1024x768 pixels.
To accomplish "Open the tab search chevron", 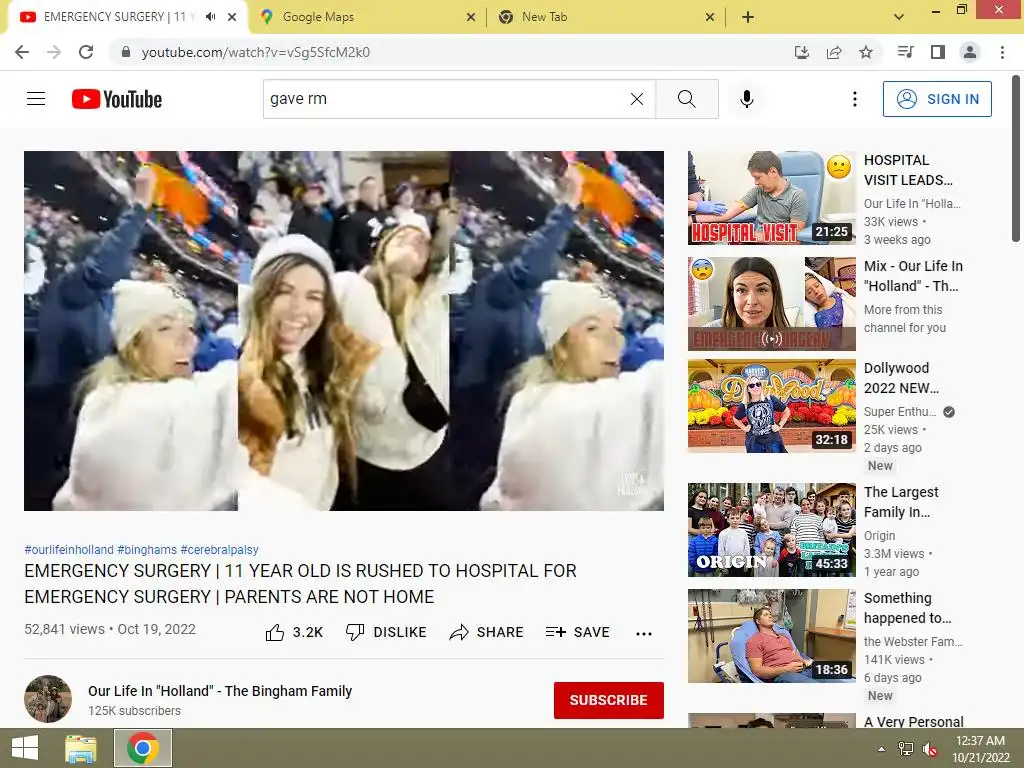I will pos(899,17).
